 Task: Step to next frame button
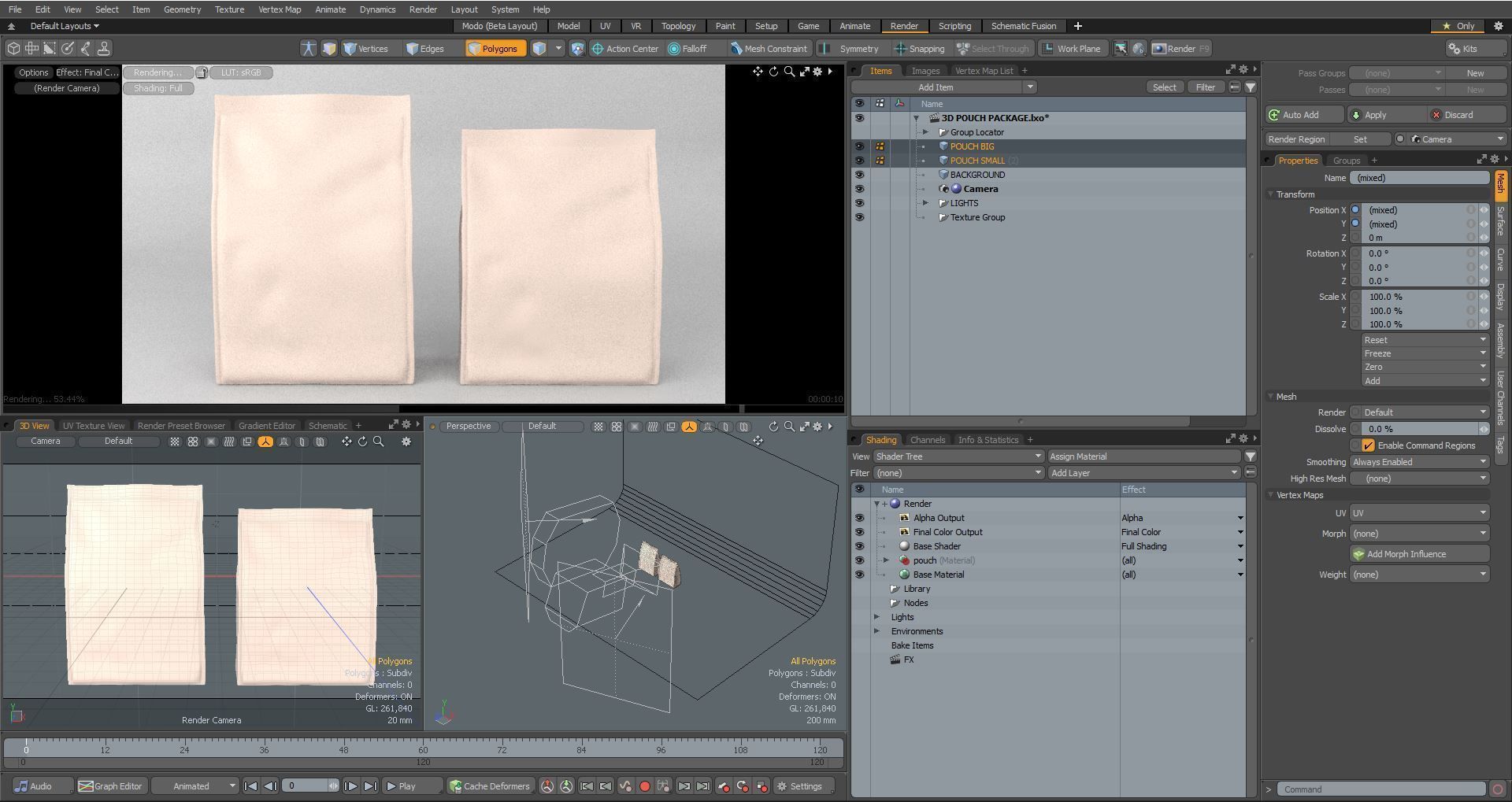(350, 786)
